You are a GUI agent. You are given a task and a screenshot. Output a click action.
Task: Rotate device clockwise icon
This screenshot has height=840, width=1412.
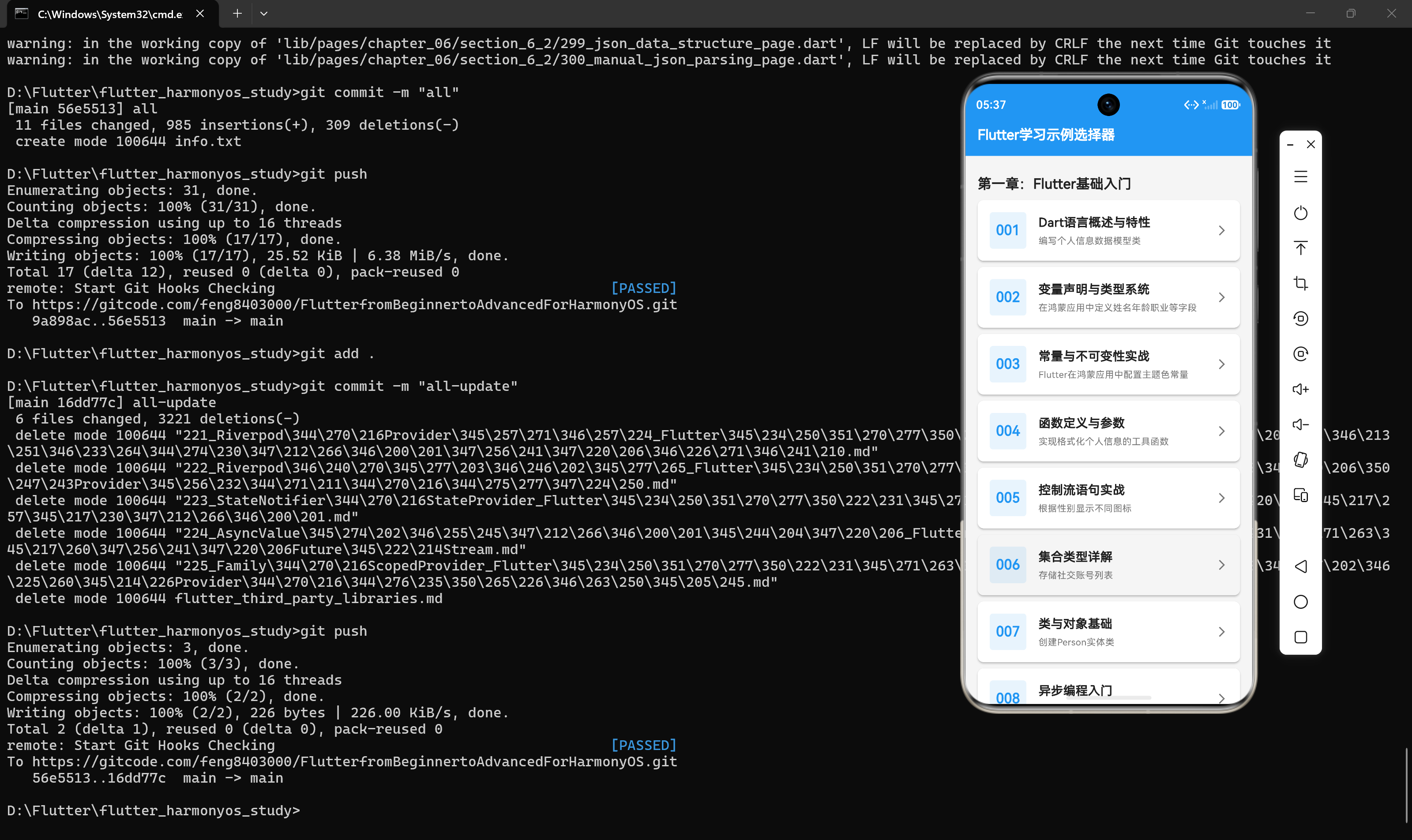coord(1300,354)
